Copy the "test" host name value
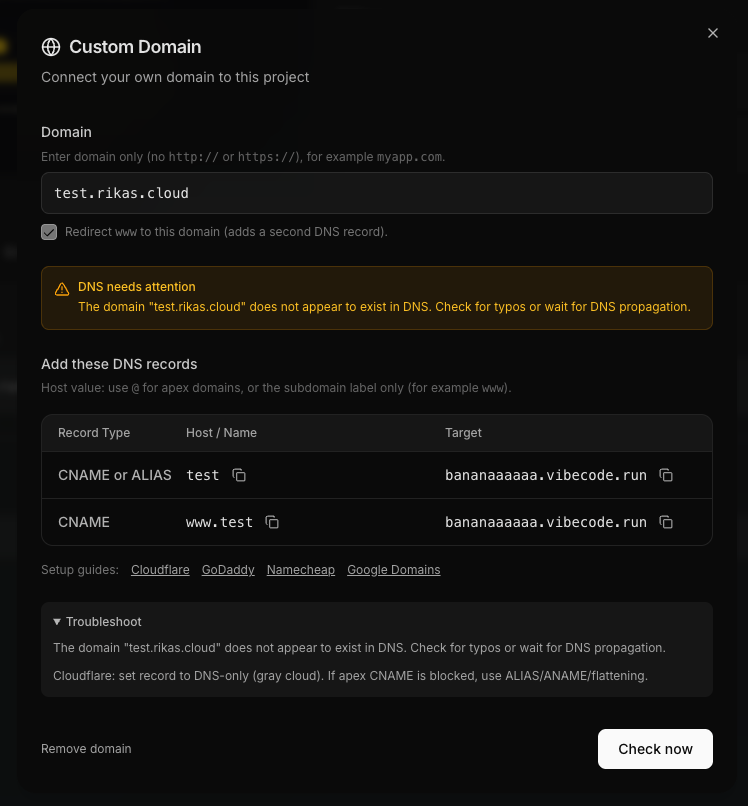748x806 pixels. click(x=239, y=475)
